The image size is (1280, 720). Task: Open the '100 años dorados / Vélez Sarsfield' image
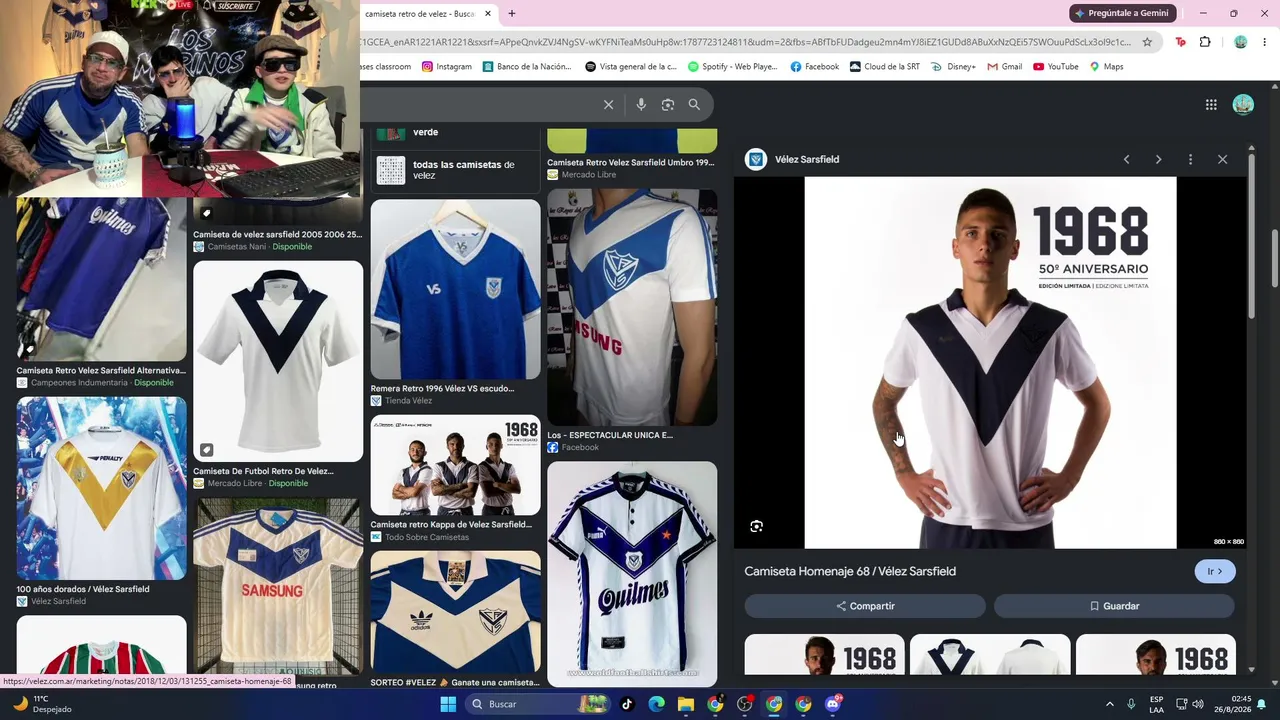(x=101, y=488)
